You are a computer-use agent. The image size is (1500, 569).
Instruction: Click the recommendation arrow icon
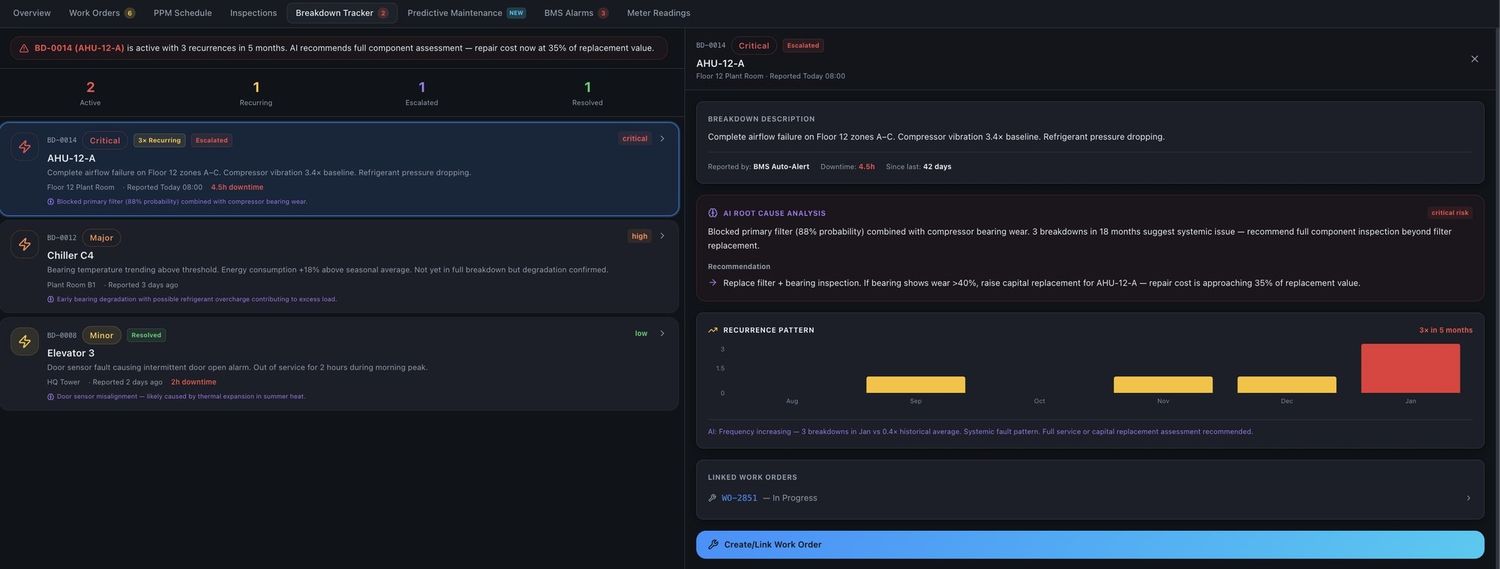(713, 283)
